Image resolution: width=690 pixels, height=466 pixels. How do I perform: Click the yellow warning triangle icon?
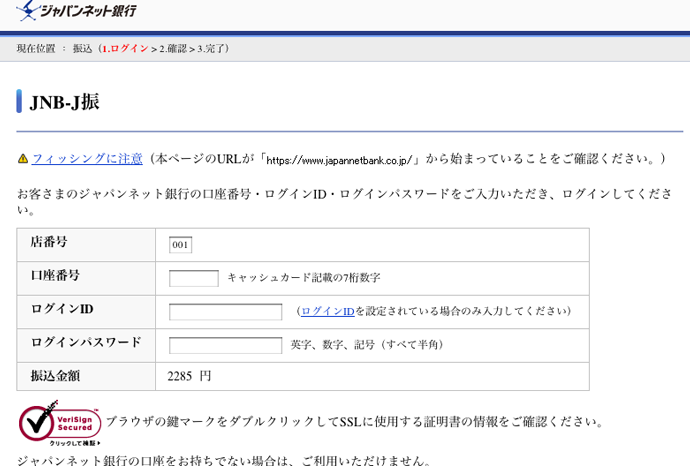tap(23, 159)
